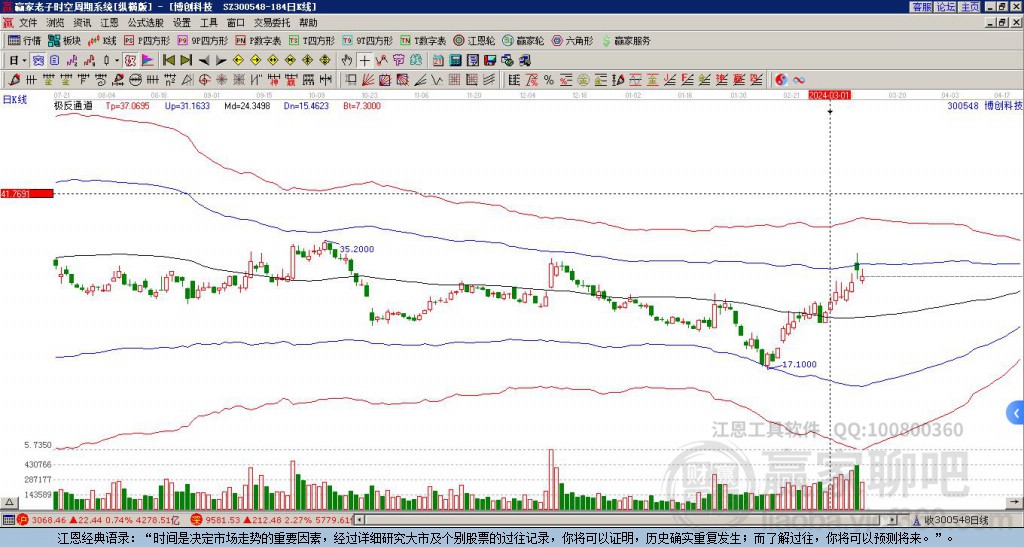1024x548 pixels.
Task: Expand the candlestick style dropdown arrow
Action: tap(116, 60)
